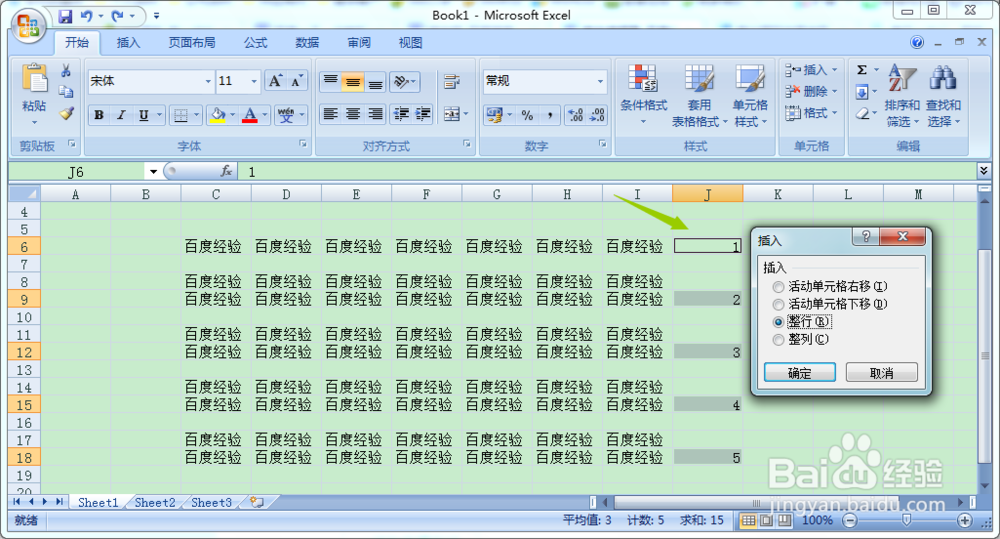Cut selection with the scissors icon

tap(66, 70)
